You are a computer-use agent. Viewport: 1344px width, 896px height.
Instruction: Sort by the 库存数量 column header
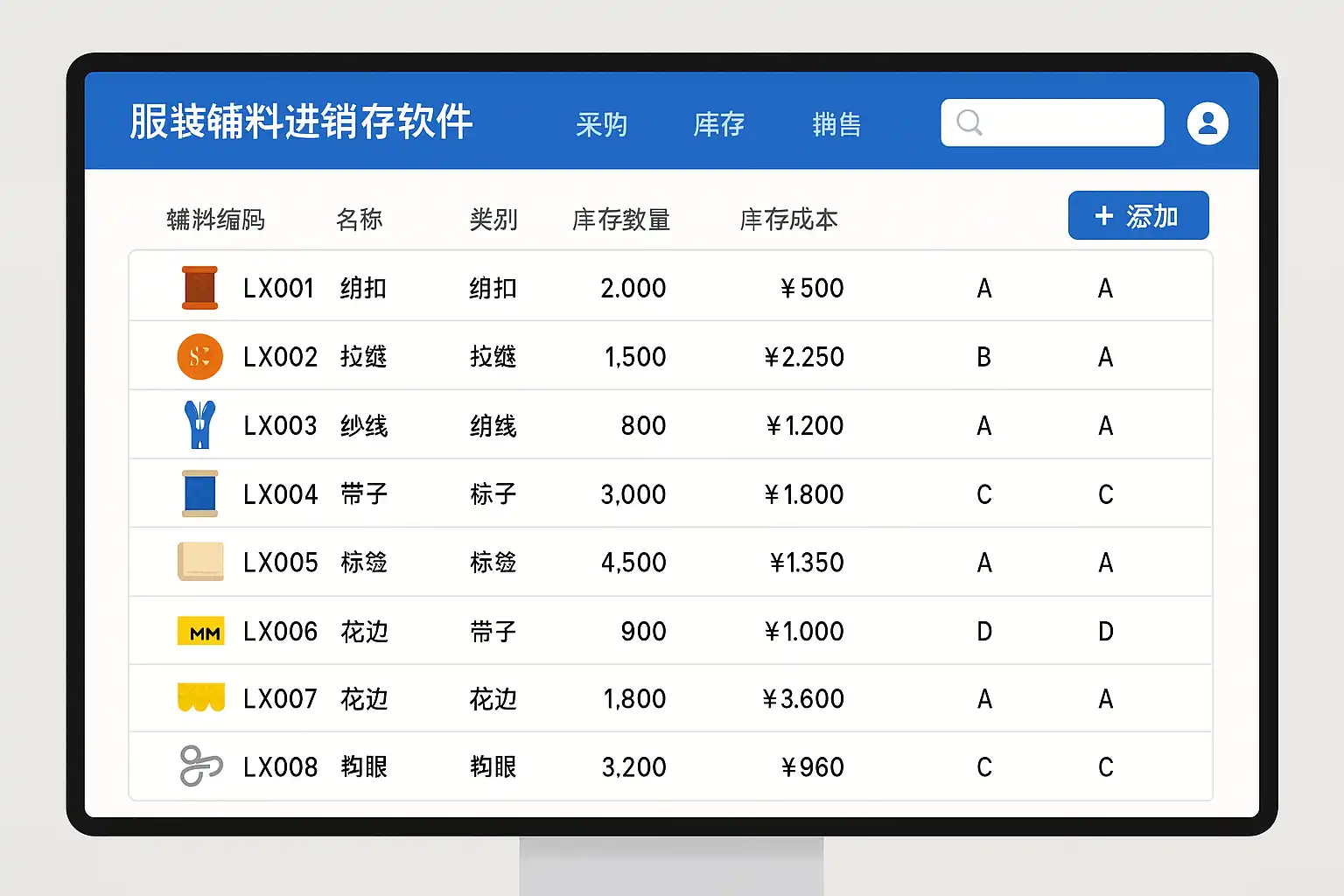click(620, 220)
